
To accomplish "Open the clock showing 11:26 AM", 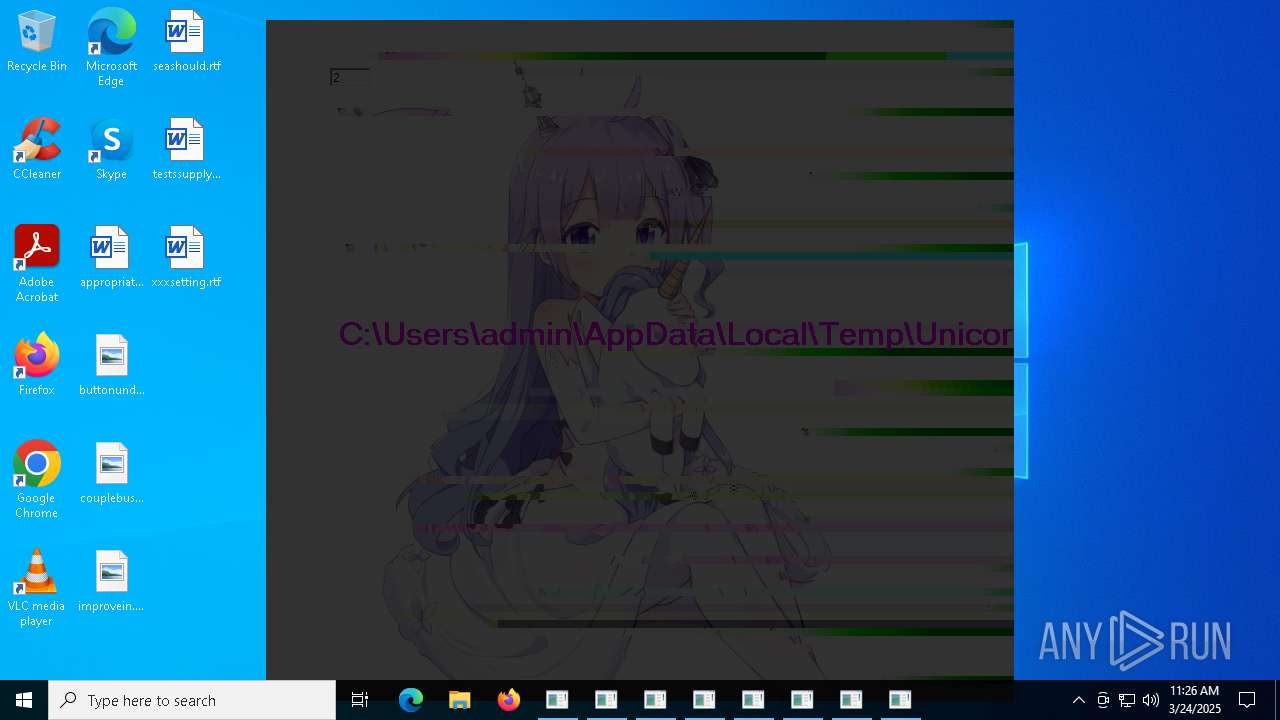I will pyautogui.click(x=1195, y=700).
